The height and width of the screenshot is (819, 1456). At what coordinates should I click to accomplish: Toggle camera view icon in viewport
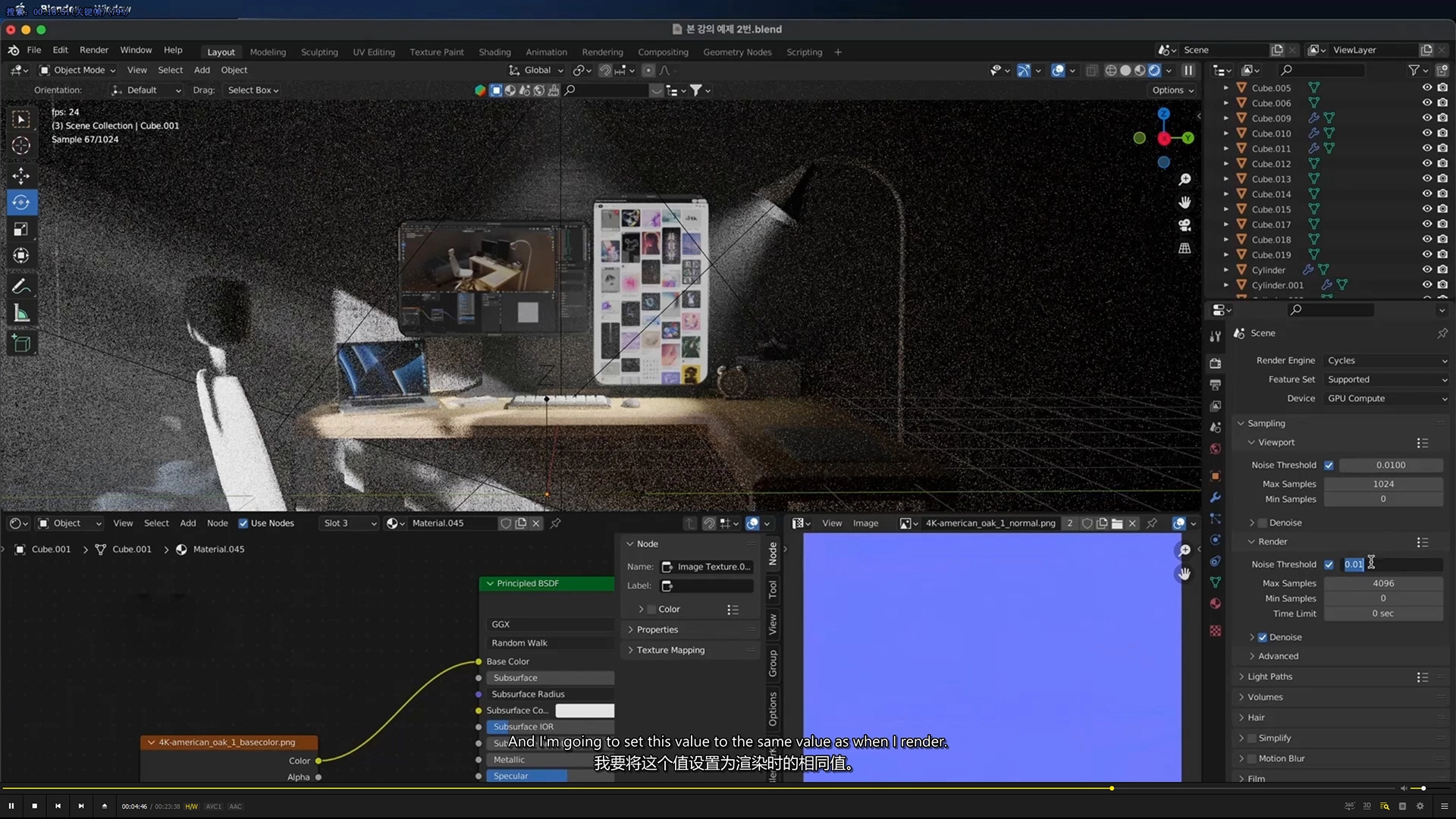tap(1184, 225)
